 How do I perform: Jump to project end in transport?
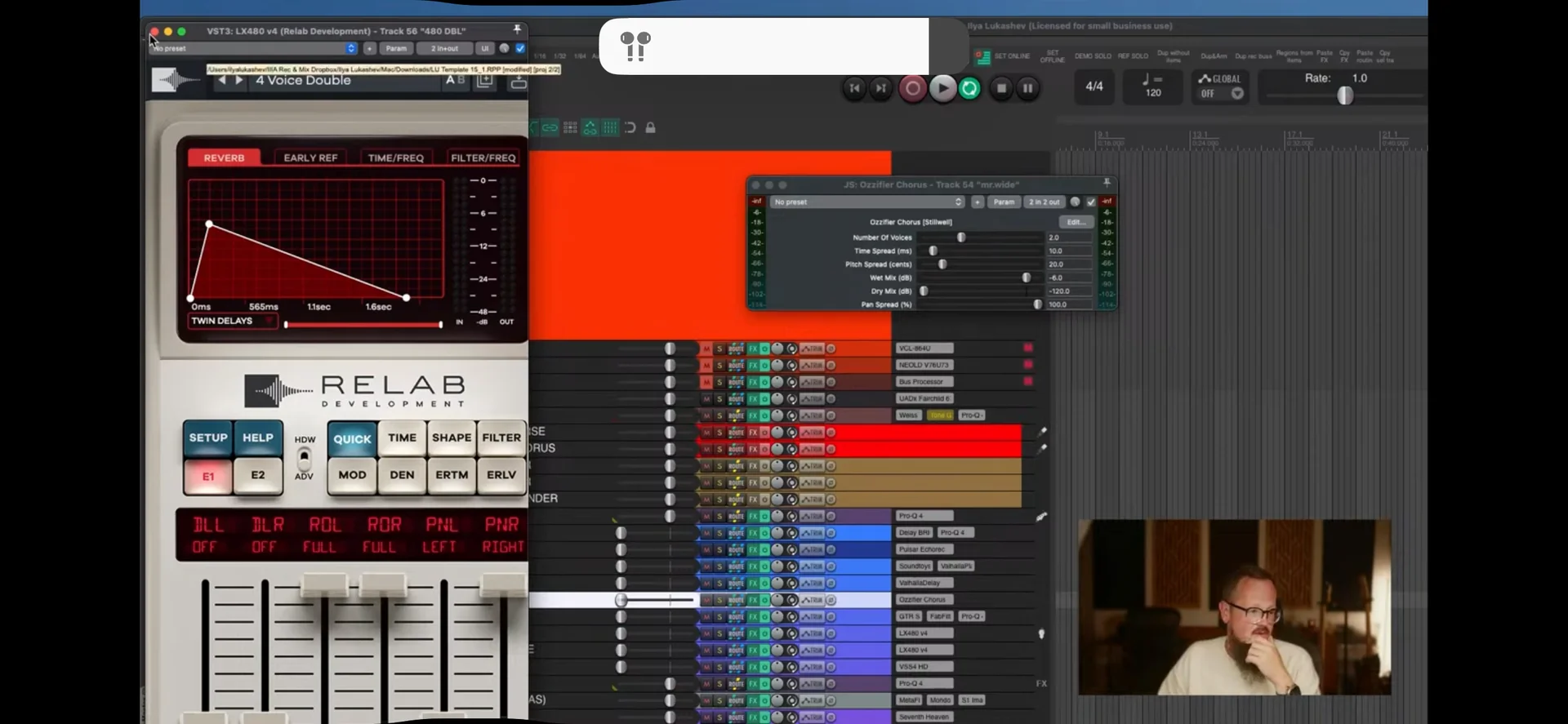coord(880,88)
